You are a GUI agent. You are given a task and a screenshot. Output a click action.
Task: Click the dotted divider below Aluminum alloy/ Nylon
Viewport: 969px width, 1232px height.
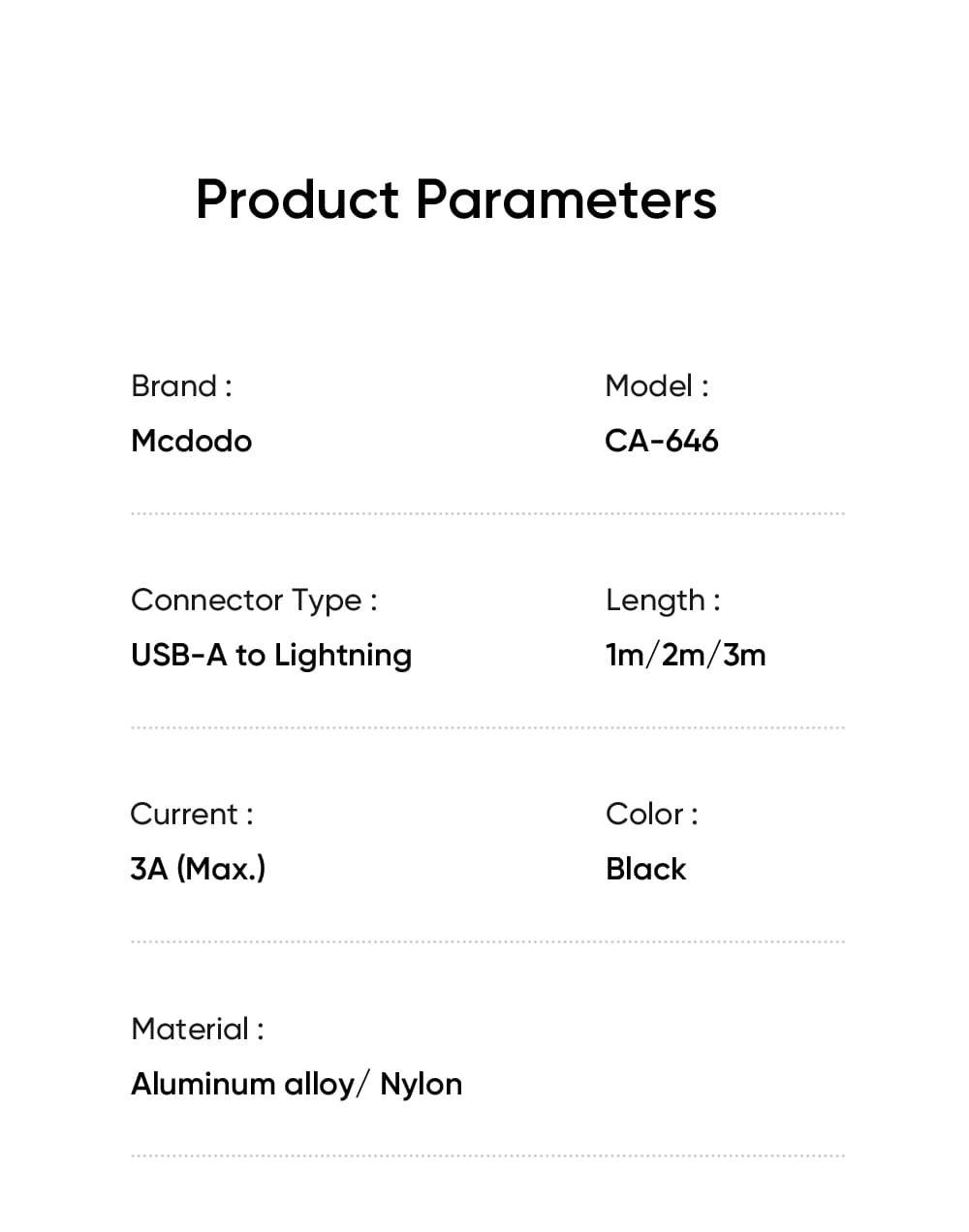[486, 1155]
